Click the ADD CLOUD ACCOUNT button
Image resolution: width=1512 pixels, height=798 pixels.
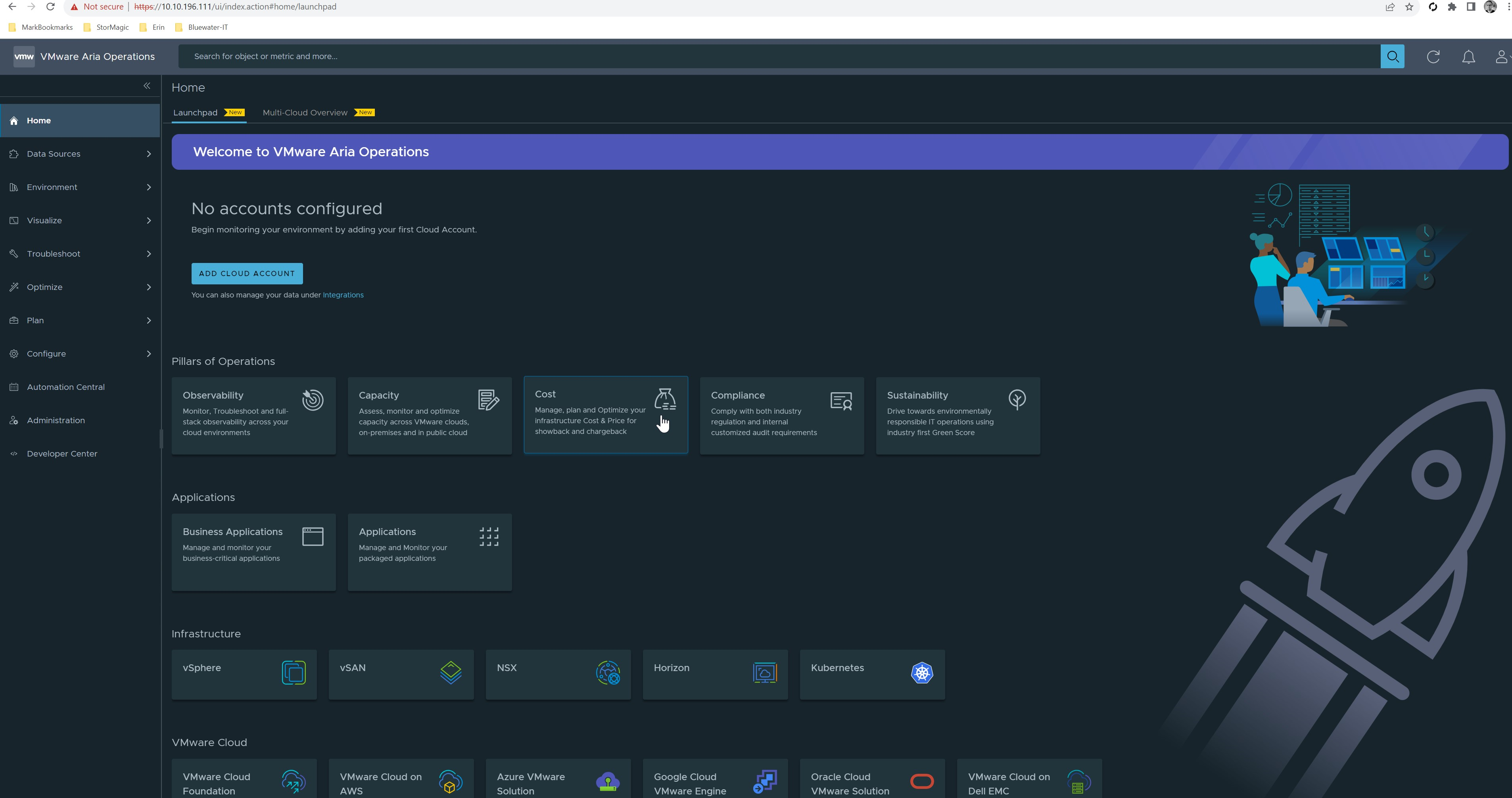[x=247, y=273]
